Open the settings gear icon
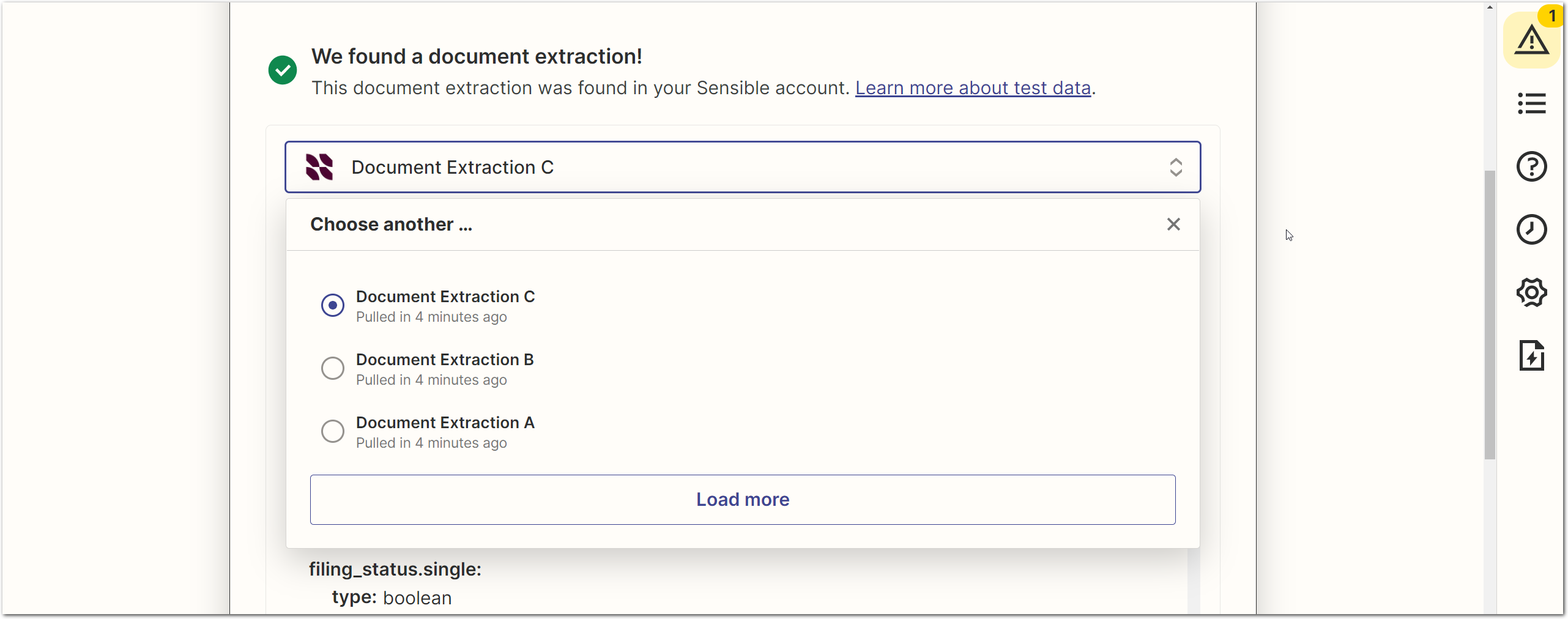This screenshot has height=619, width=1568. coord(1531,292)
